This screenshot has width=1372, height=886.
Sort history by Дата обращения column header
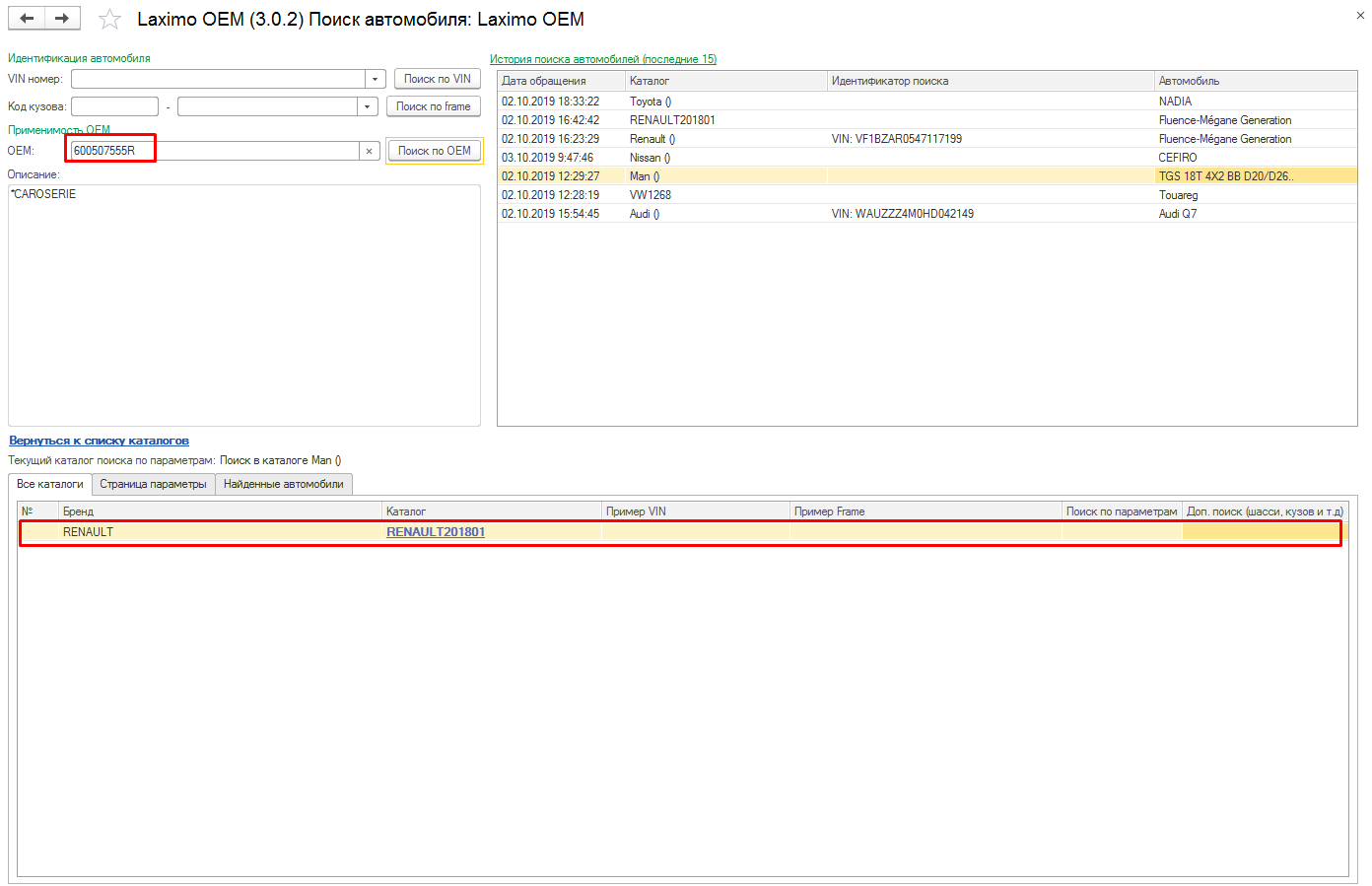pyautogui.click(x=561, y=81)
